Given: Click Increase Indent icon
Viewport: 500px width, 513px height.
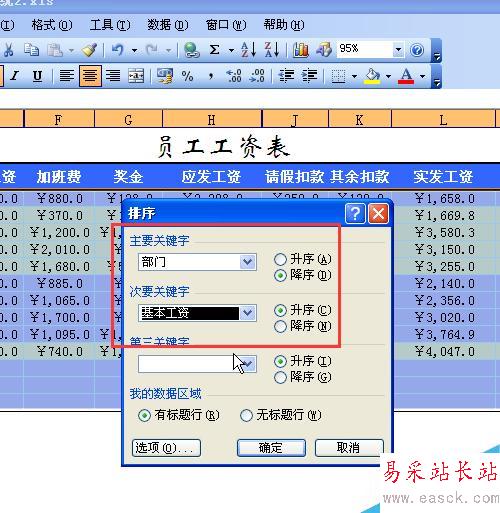Looking at the screenshot, I should click(x=309, y=76).
